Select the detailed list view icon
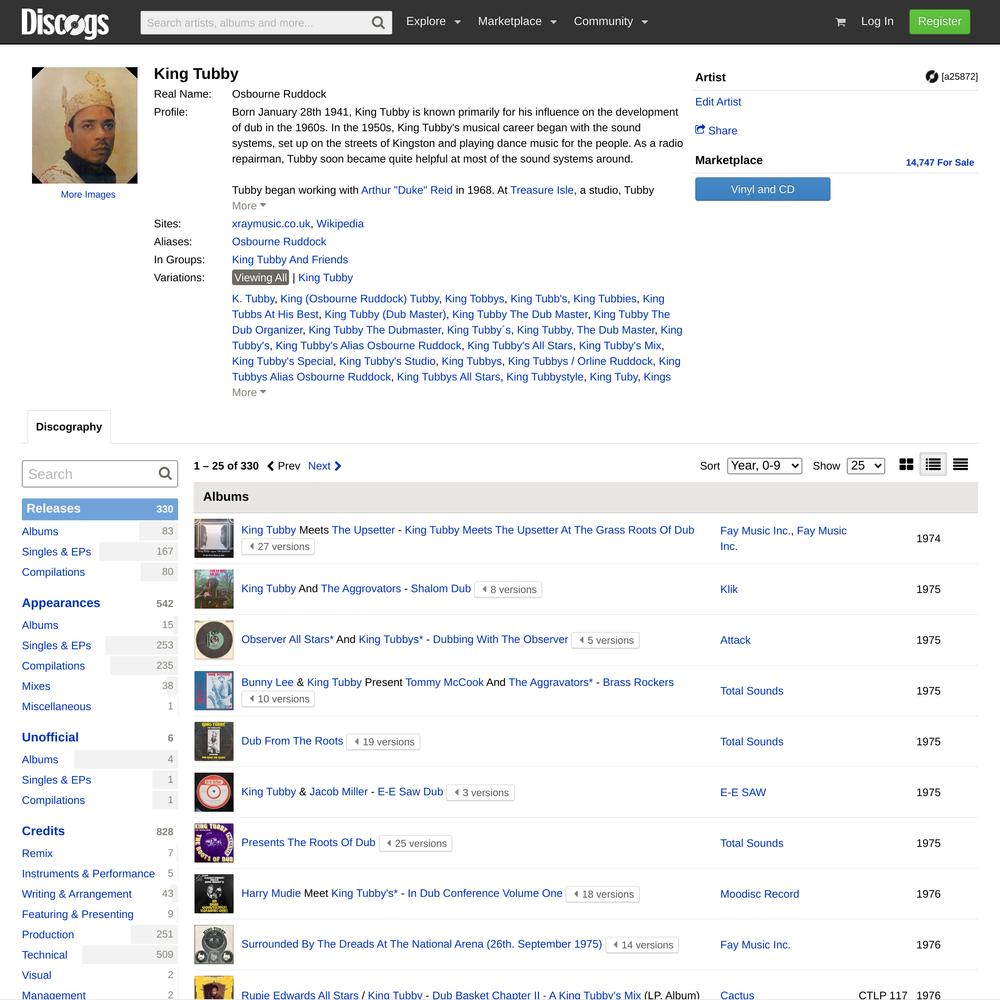Screen dimensions: 1000x1000 933,465
